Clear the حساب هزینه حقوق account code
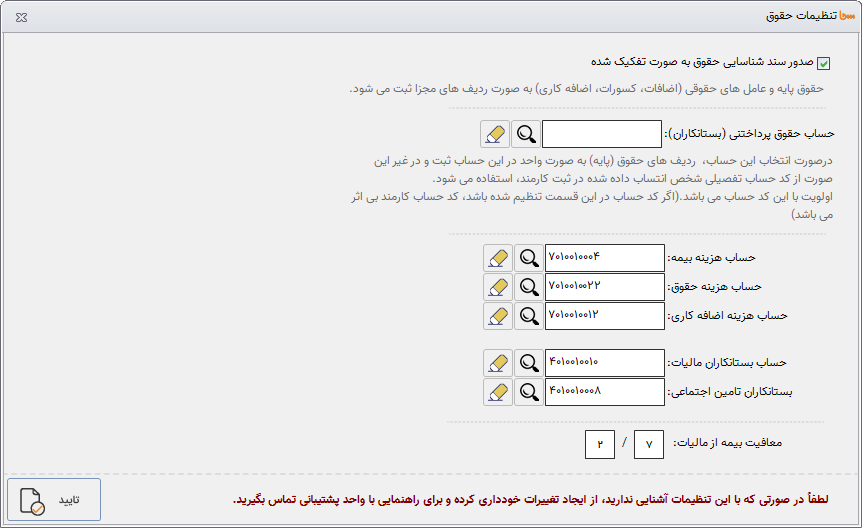The height and width of the screenshot is (528, 862). click(497, 287)
